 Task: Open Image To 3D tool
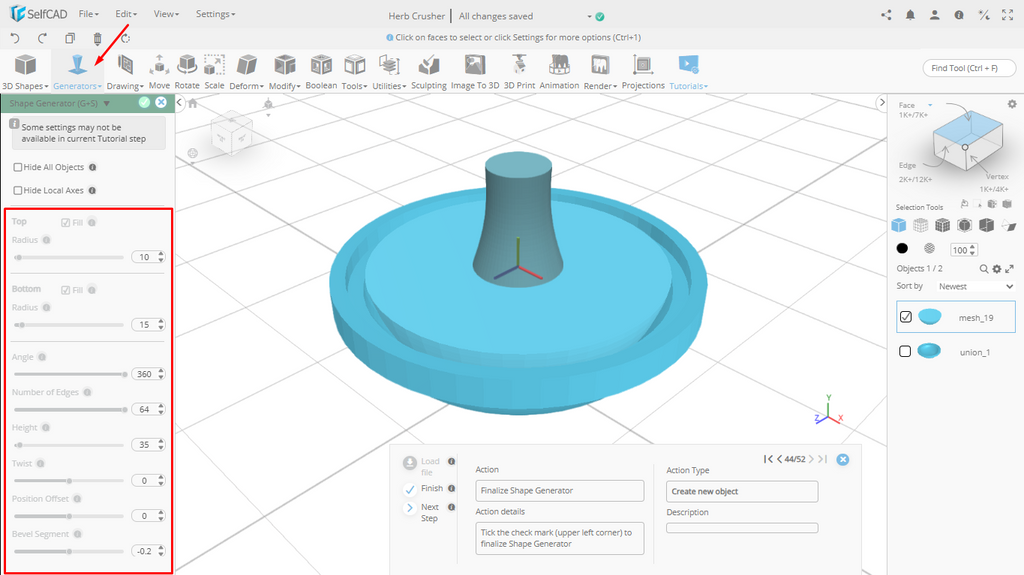pyautogui.click(x=475, y=72)
